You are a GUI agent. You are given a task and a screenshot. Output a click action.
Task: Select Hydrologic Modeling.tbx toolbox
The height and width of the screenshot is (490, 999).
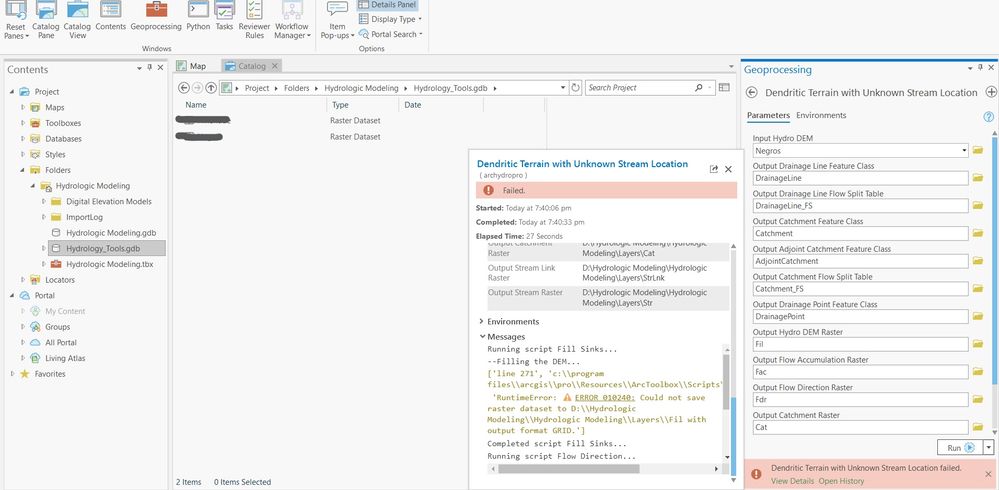coord(110,264)
